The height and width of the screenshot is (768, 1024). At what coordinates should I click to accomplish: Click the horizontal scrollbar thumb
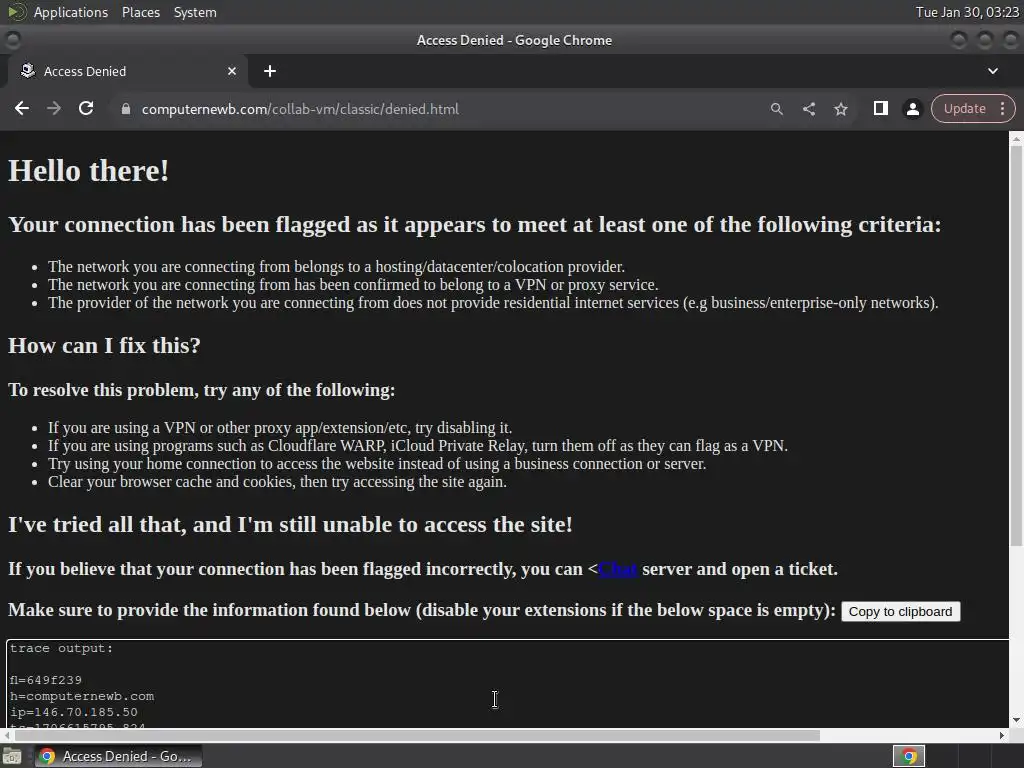click(417, 735)
